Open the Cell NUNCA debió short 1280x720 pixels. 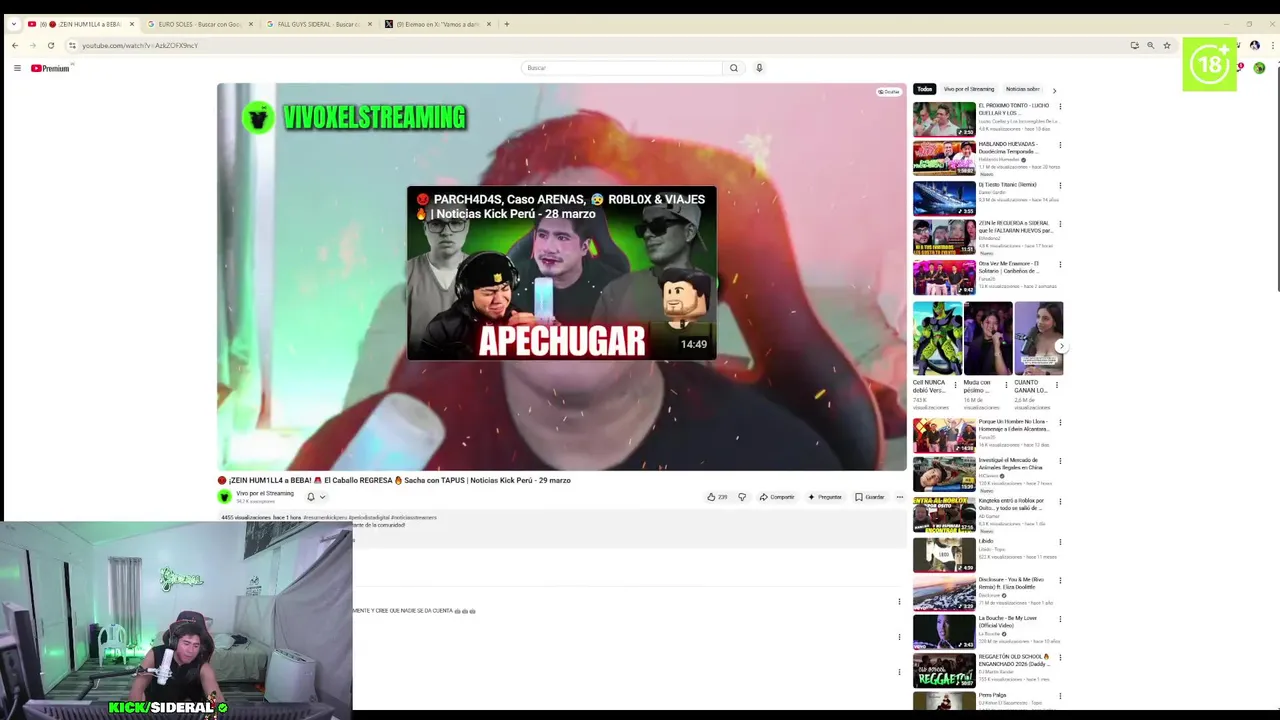click(937, 340)
